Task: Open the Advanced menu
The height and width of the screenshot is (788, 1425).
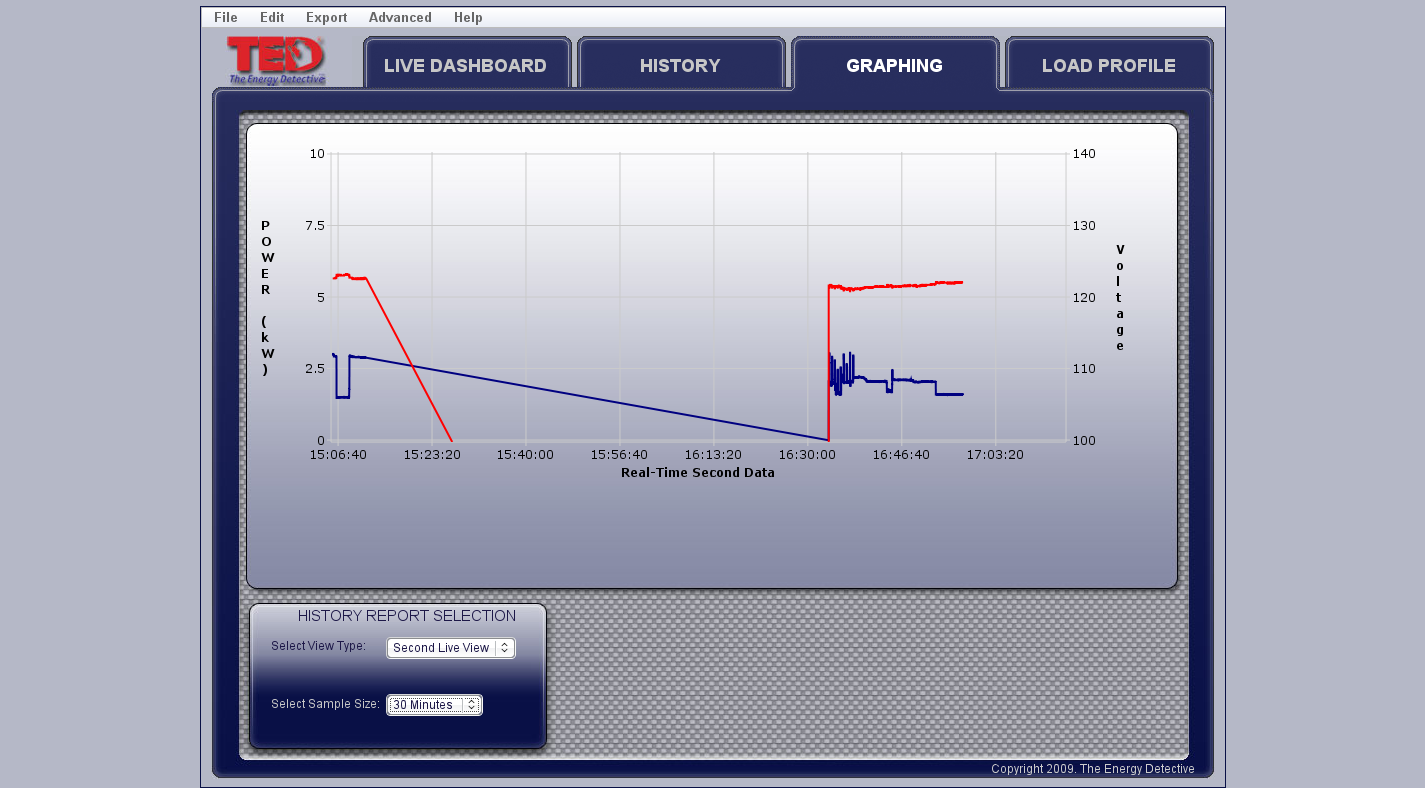Action: 400,17
